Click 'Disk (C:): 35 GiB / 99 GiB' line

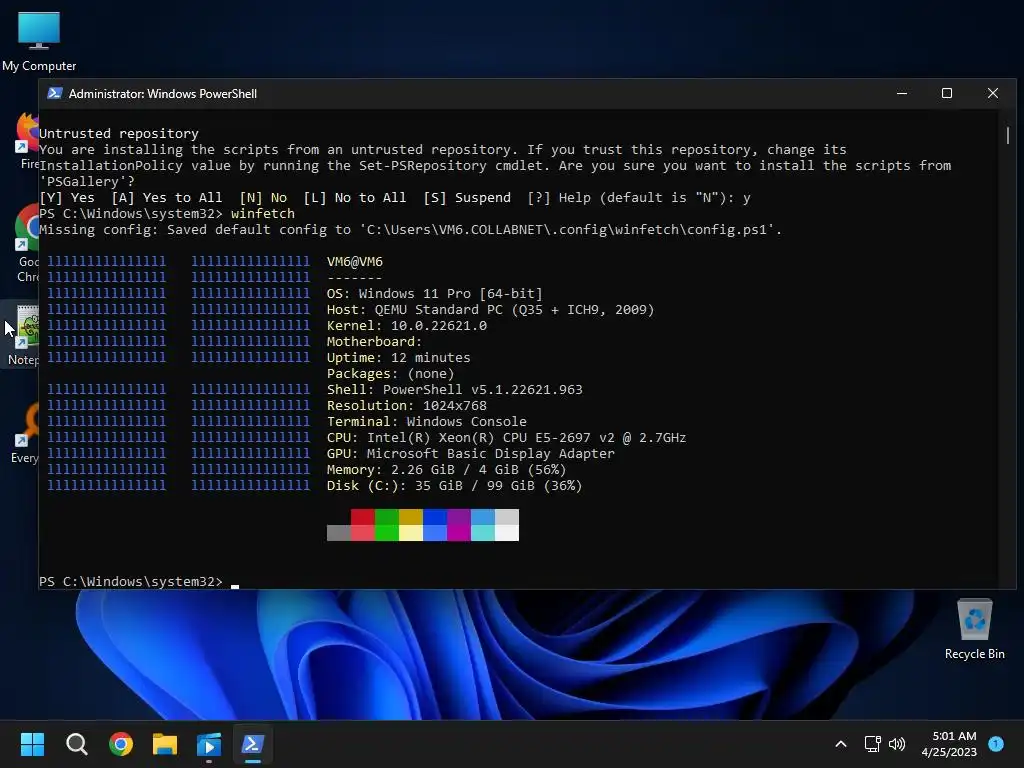(x=455, y=486)
